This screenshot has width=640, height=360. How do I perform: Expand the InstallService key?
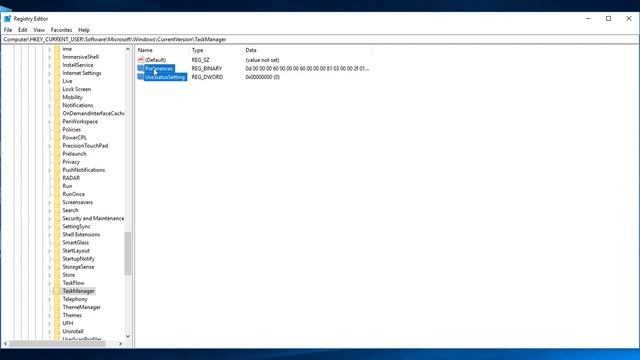click(49, 65)
